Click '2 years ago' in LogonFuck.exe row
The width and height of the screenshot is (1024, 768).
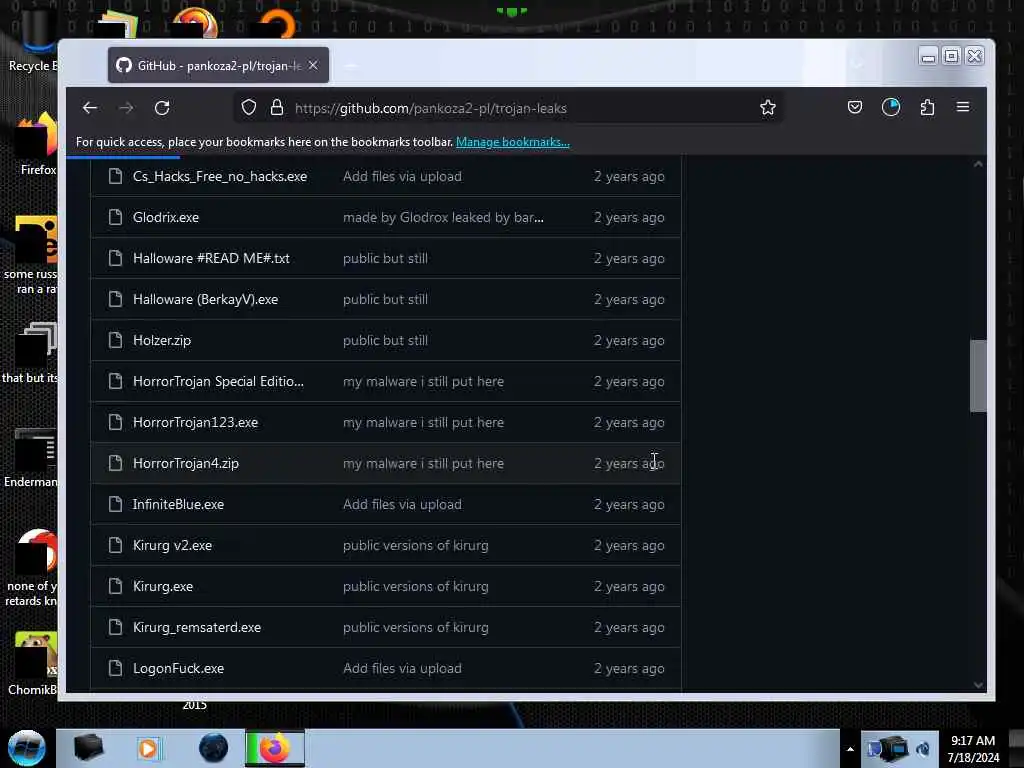(x=629, y=669)
